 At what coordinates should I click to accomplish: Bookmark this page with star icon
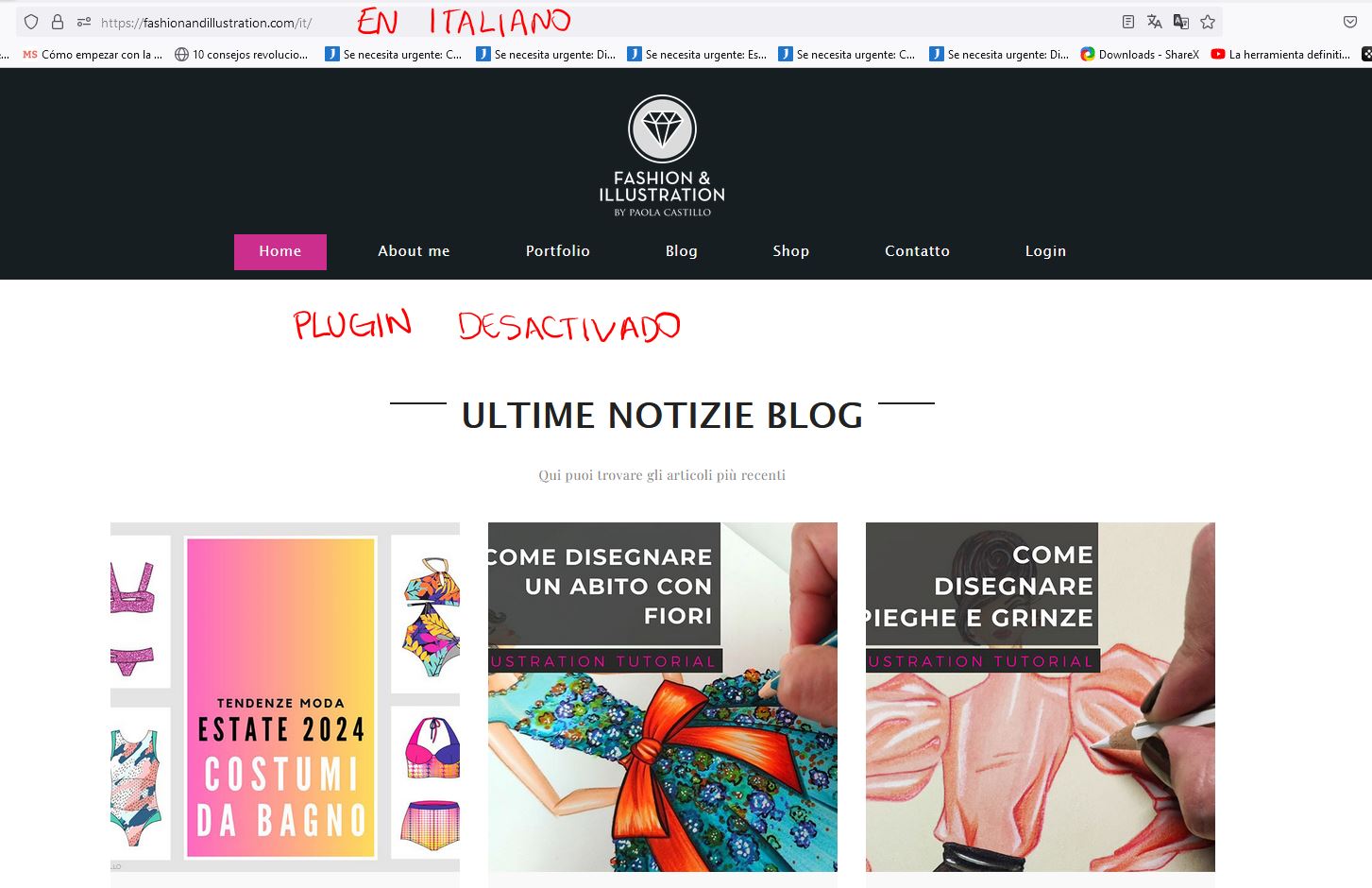(x=1208, y=22)
